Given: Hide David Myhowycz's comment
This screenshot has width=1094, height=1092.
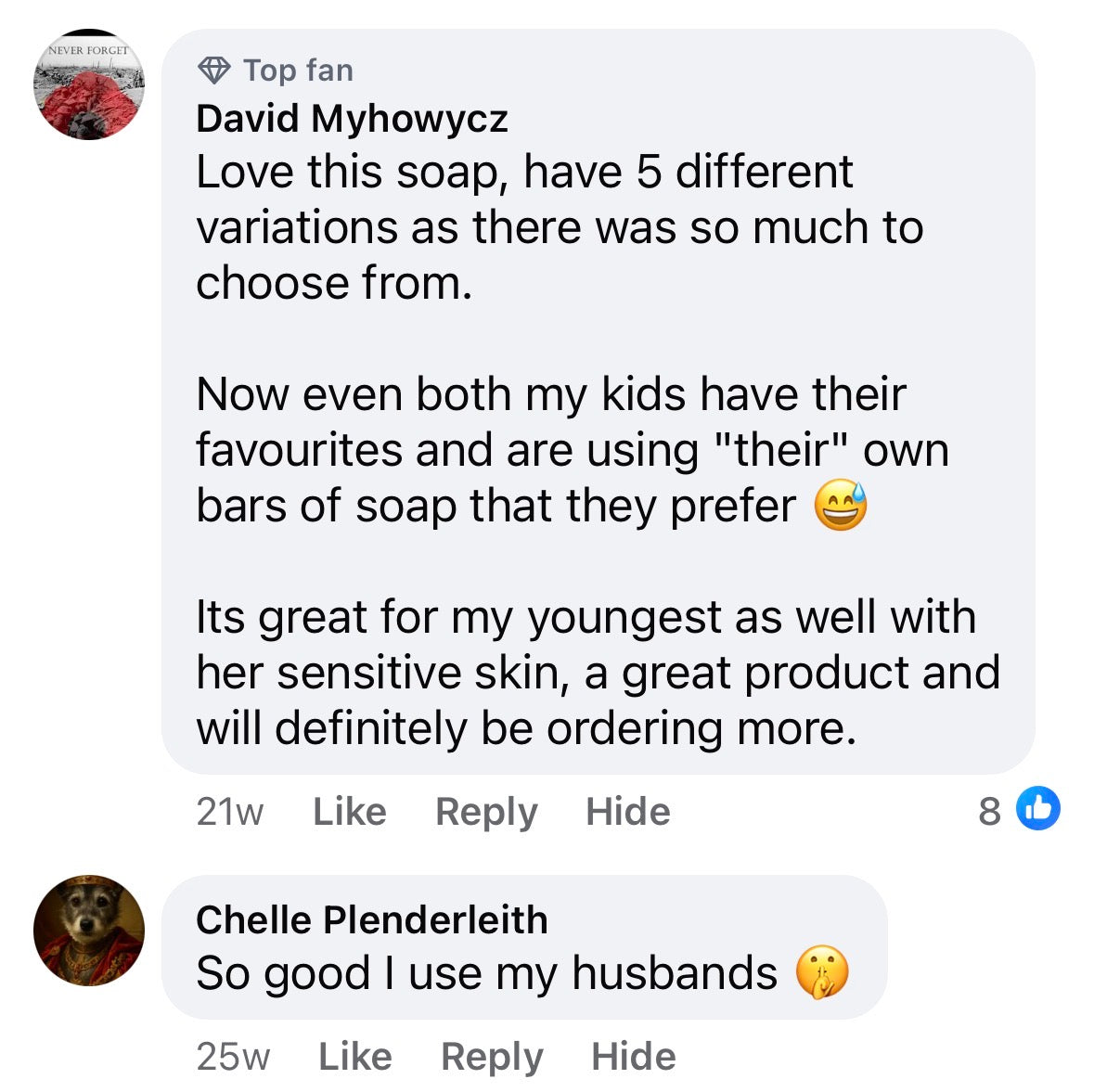Looking at the screenshot, I should coord(627,810).
